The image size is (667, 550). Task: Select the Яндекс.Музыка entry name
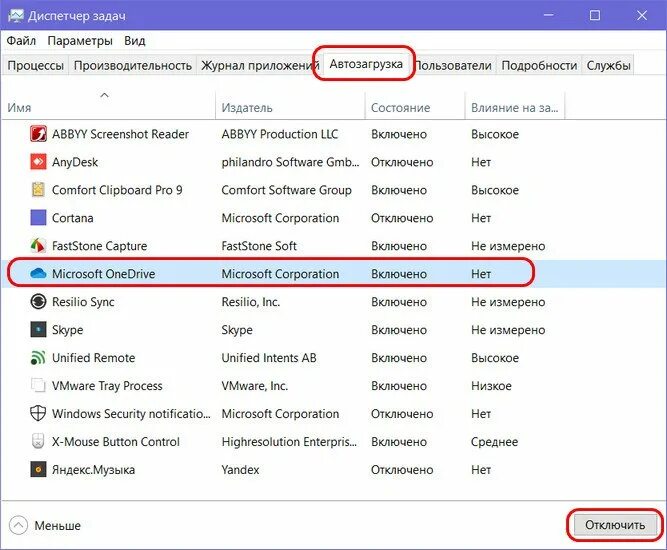click(x=93, y=470)
